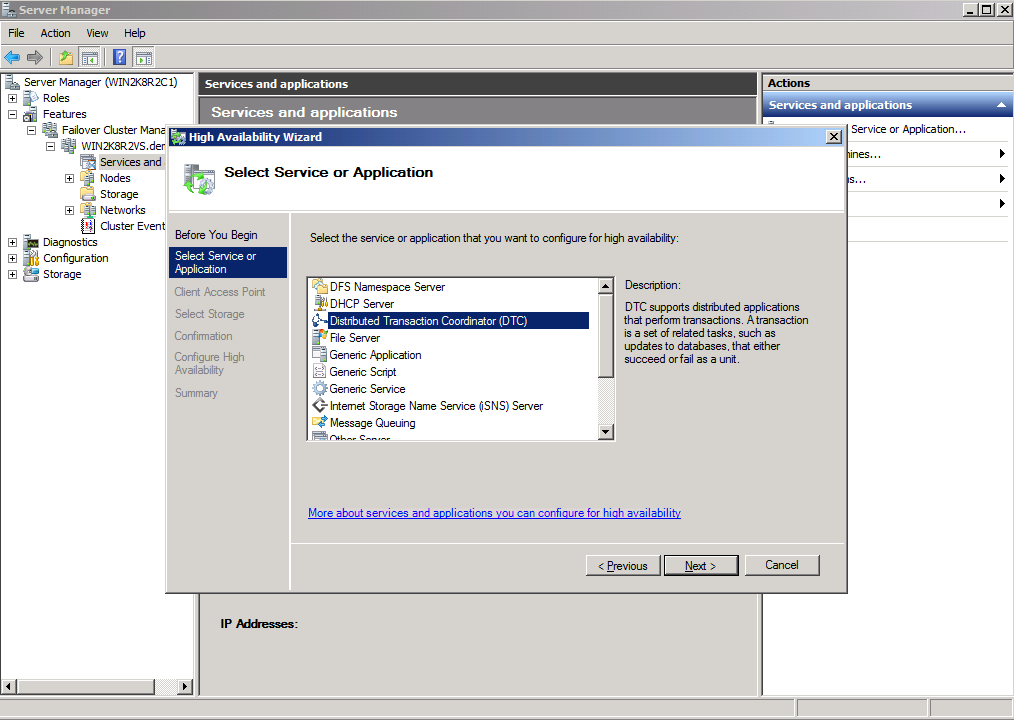Collapse the Failover Cluster Manager node
This screenshot has width=1014, height=720.
31,130
